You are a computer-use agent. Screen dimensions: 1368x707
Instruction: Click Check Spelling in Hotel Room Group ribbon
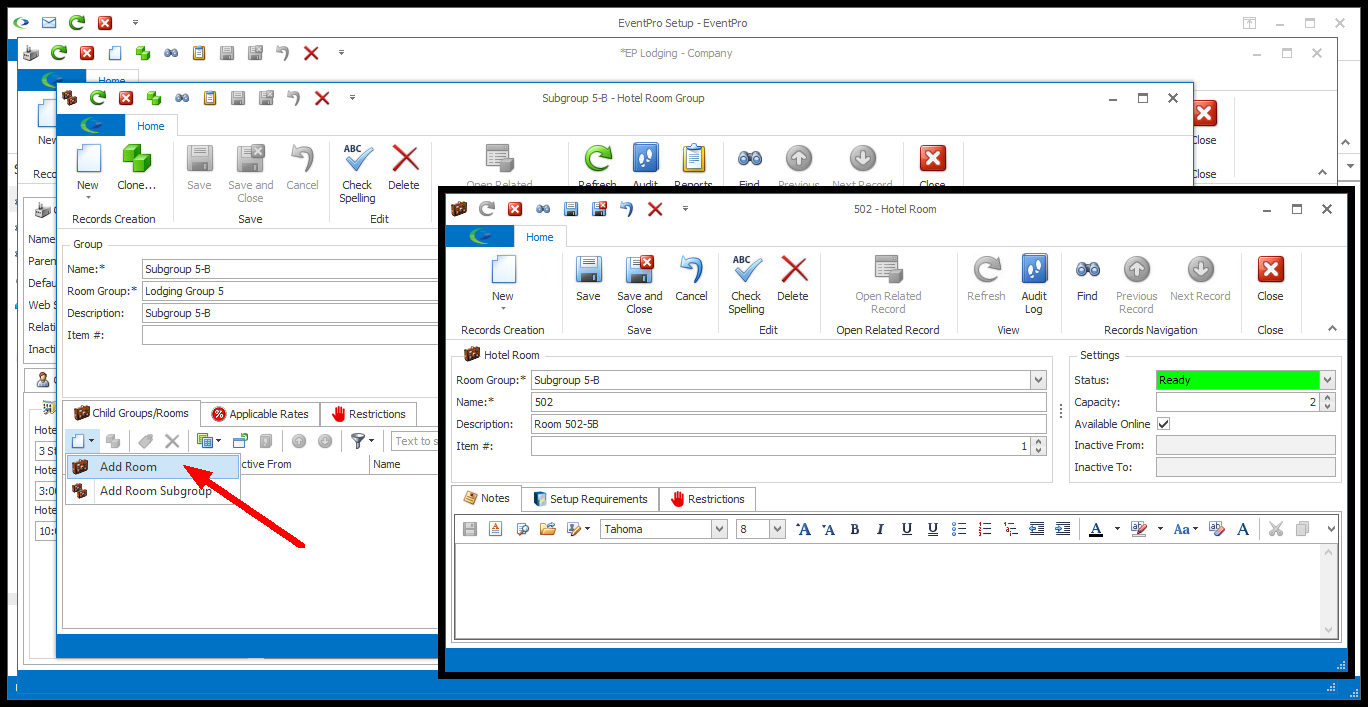(x=357, y=174)
